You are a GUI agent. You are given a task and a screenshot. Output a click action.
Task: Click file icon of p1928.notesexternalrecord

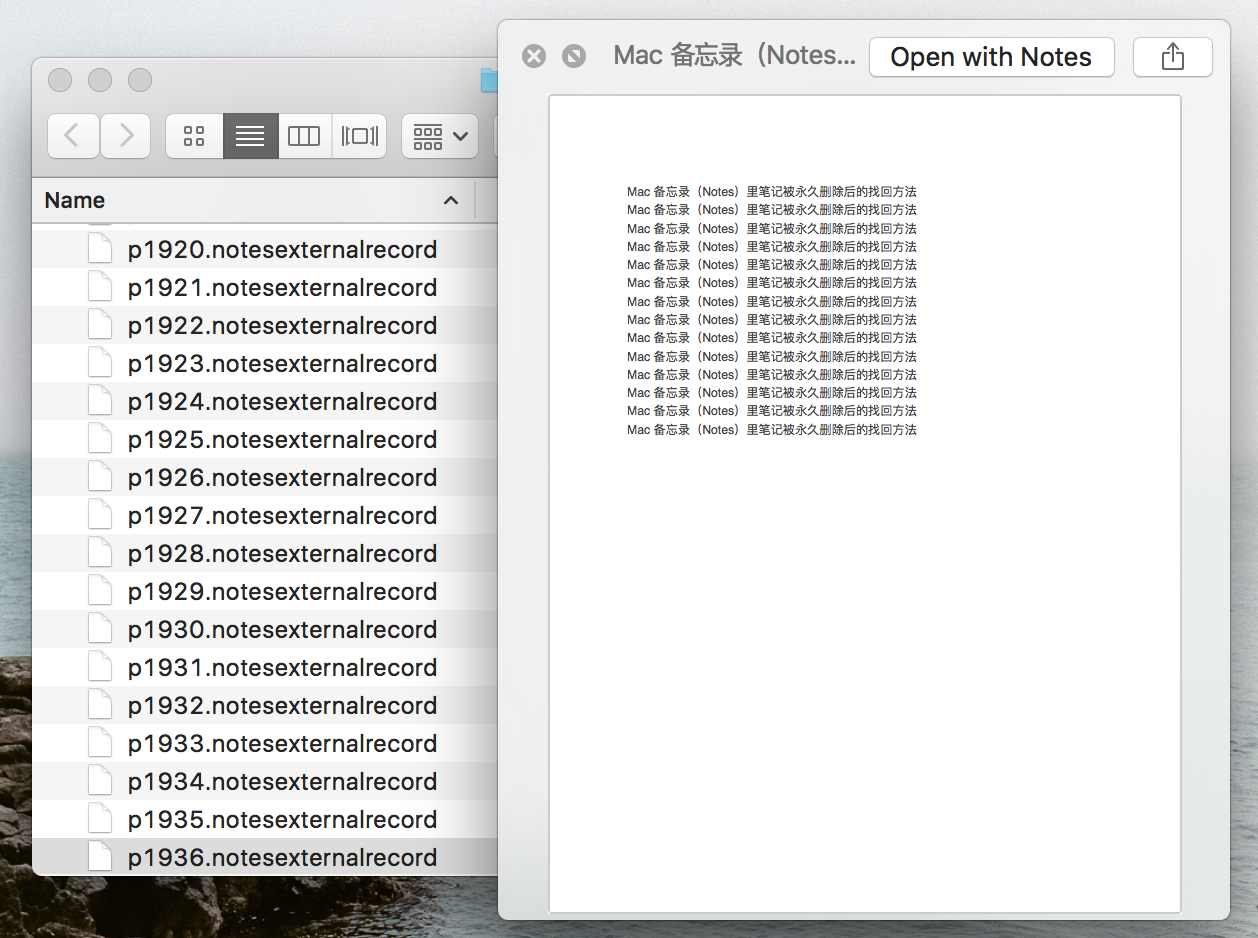click(x=100, y=552)
